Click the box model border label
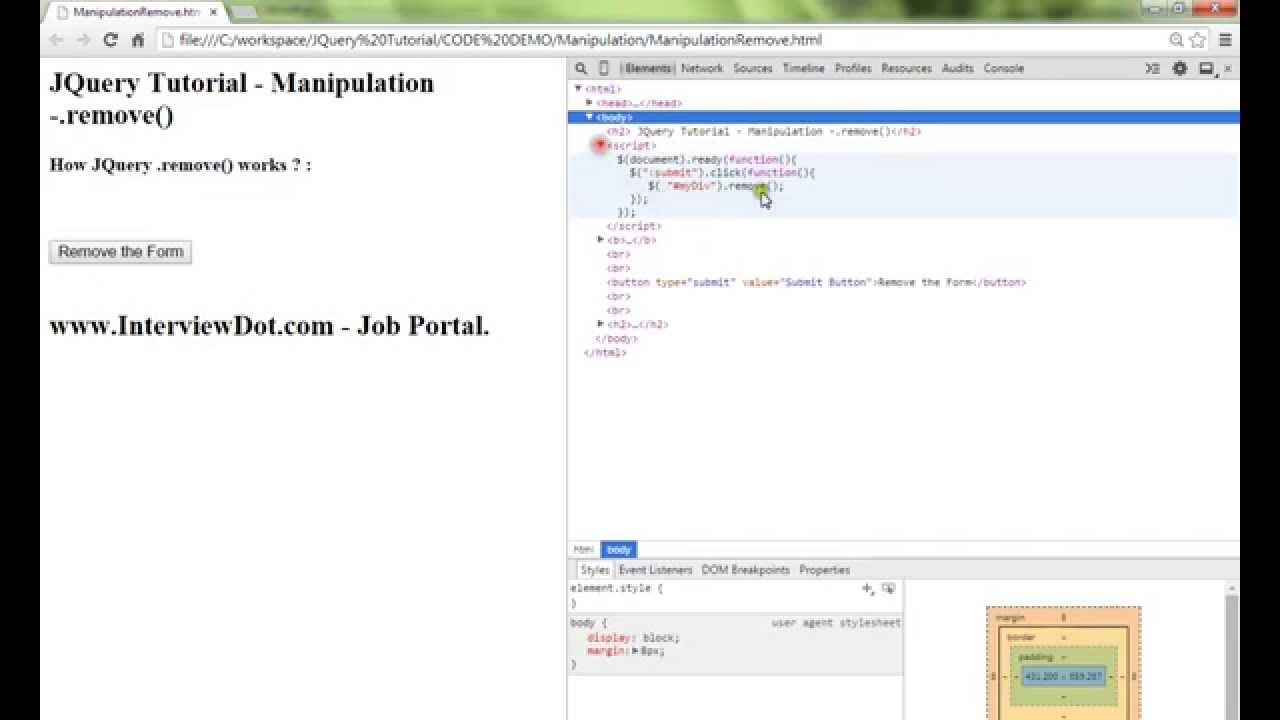The width and height of the screenshot is (1280, 720). [x=1021, y=637]
